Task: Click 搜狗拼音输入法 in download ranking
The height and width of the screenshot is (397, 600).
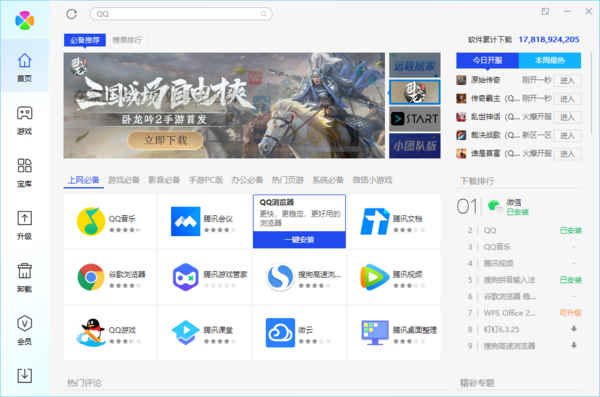Action: pos(509,280)
